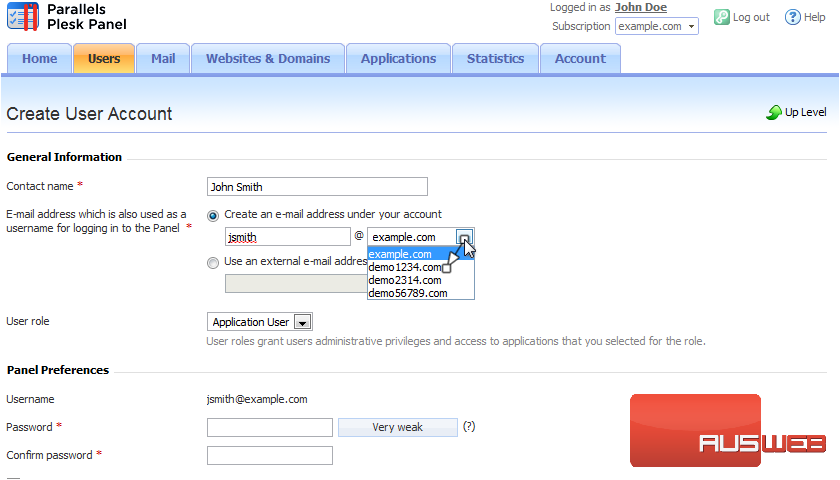
Task: Click the Create User Account page title
Action: (89, 114)
